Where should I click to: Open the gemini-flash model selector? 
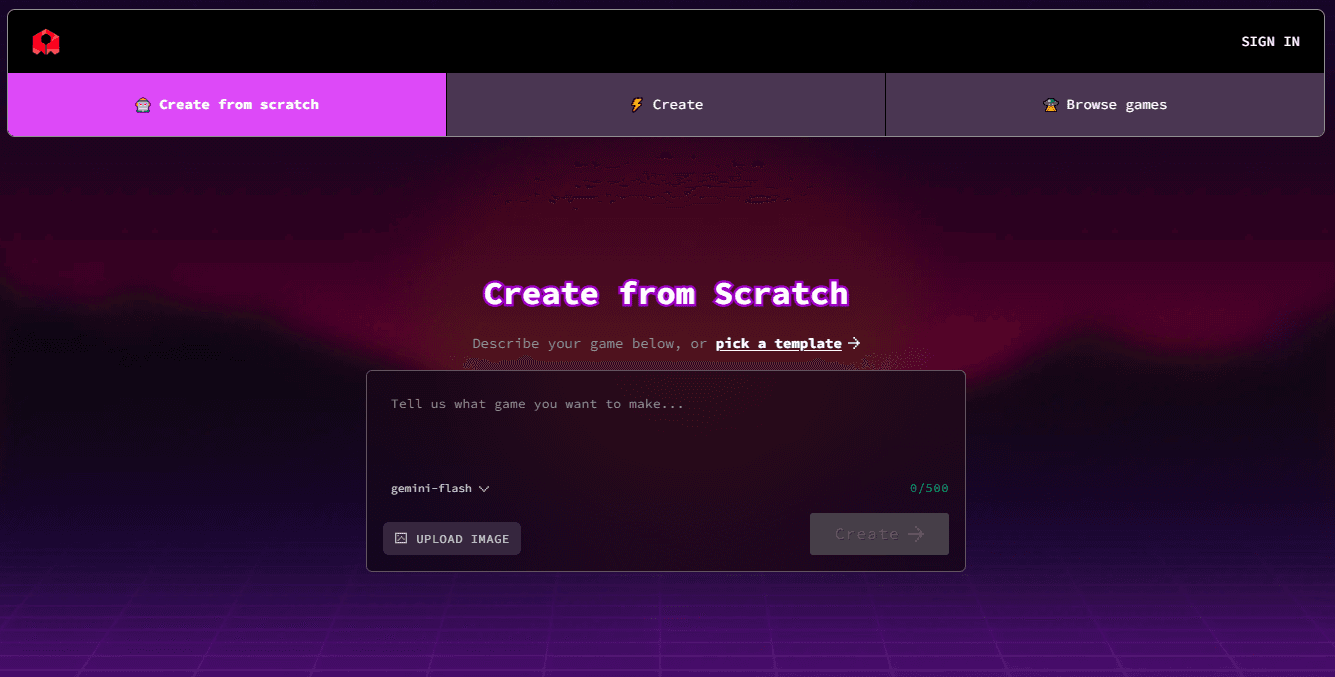pyautogui.click(x=433, y=488)
